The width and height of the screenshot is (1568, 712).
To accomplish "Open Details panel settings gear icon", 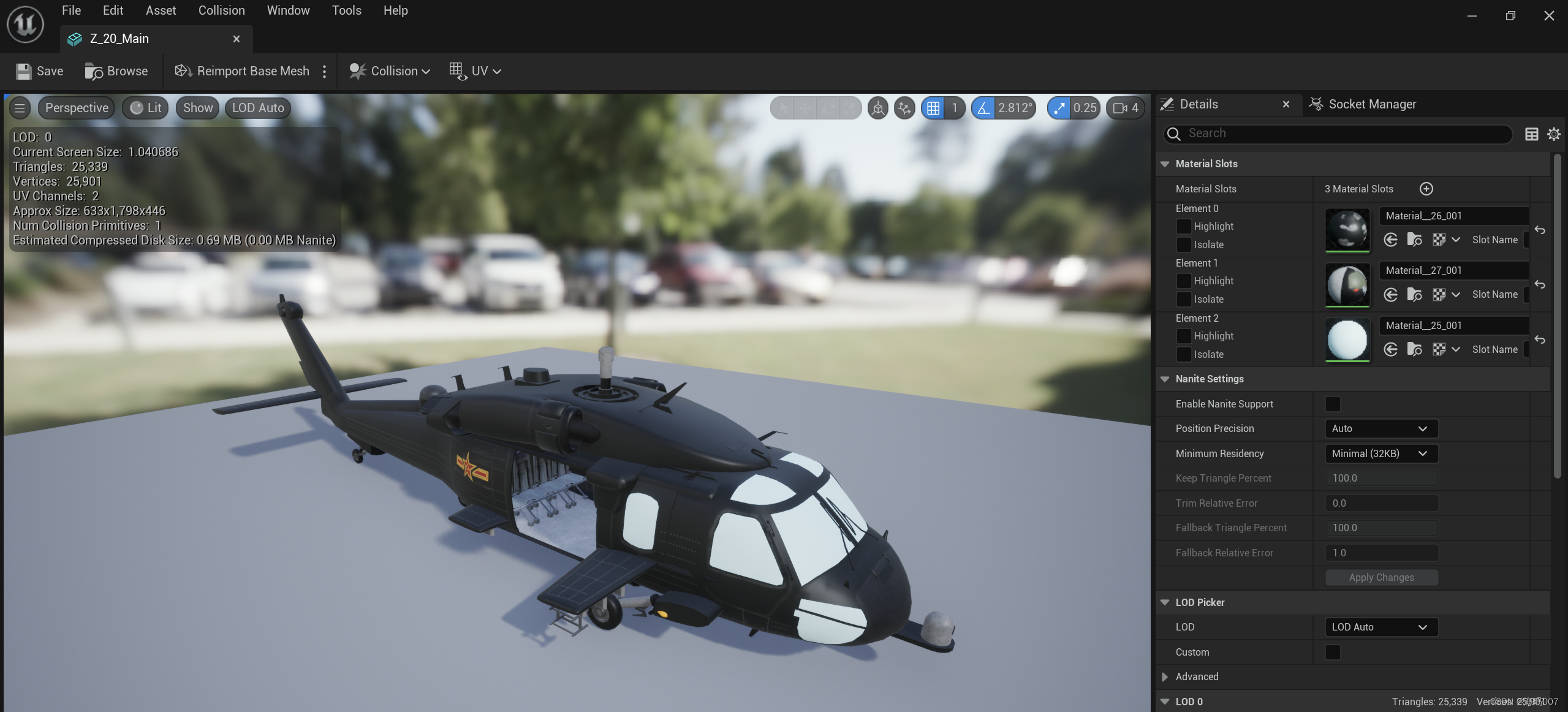I will tap(1553, 134).
